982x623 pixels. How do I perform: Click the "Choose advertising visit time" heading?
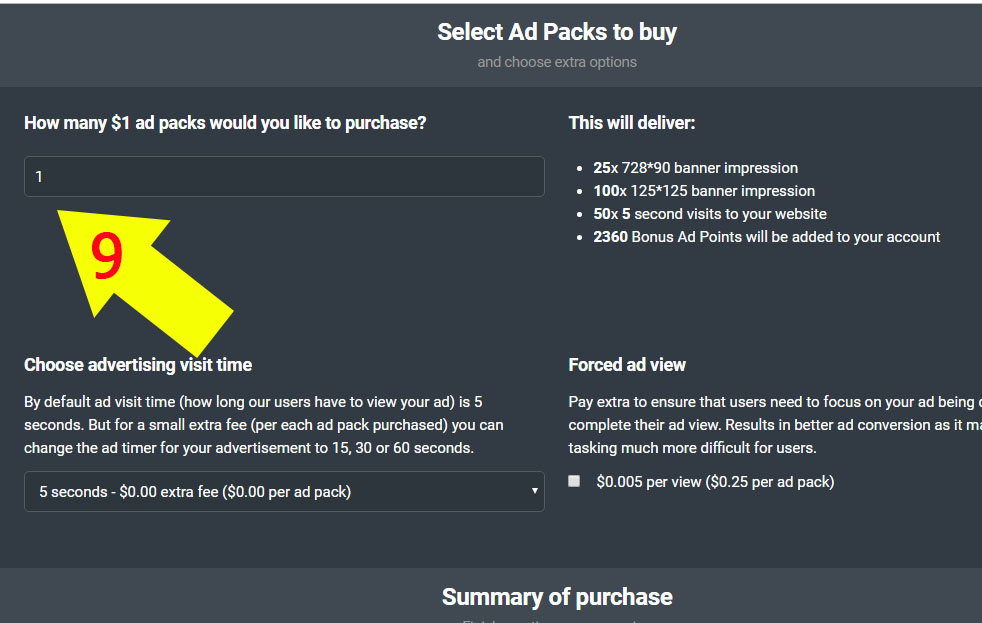click(138, 365)
